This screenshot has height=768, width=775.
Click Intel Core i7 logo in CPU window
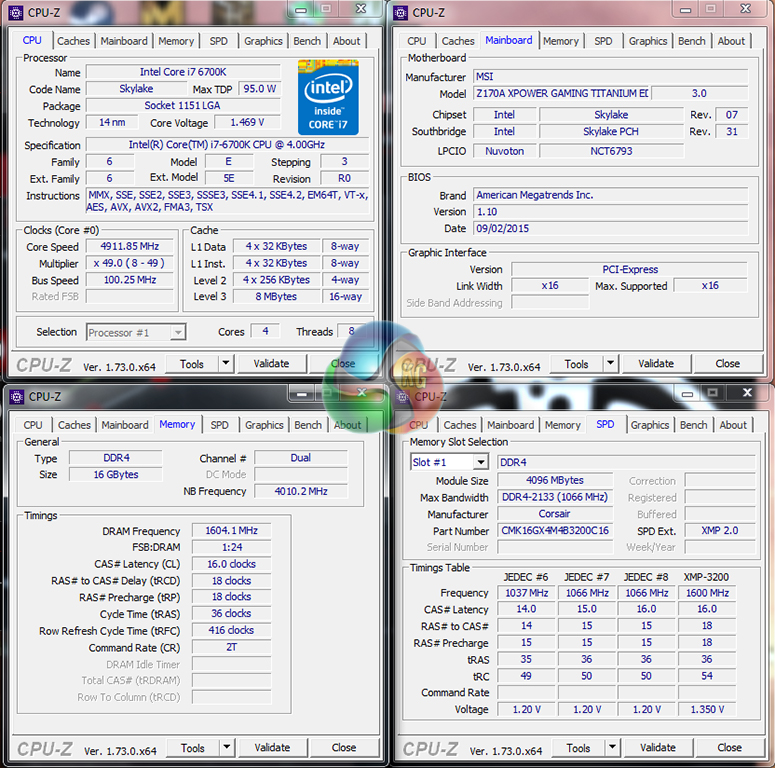coord(328,97)
